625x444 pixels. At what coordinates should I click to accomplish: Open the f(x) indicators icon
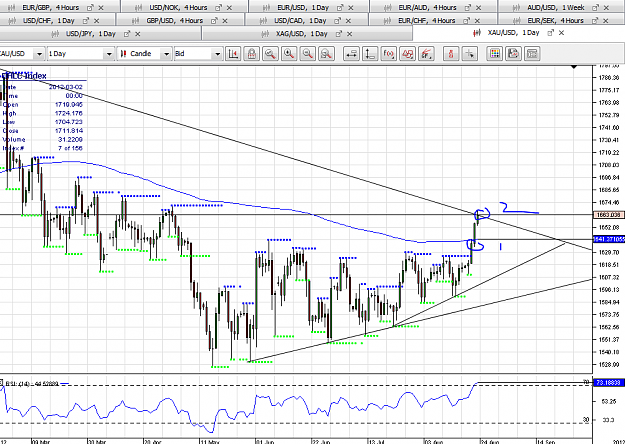[389, 53]
